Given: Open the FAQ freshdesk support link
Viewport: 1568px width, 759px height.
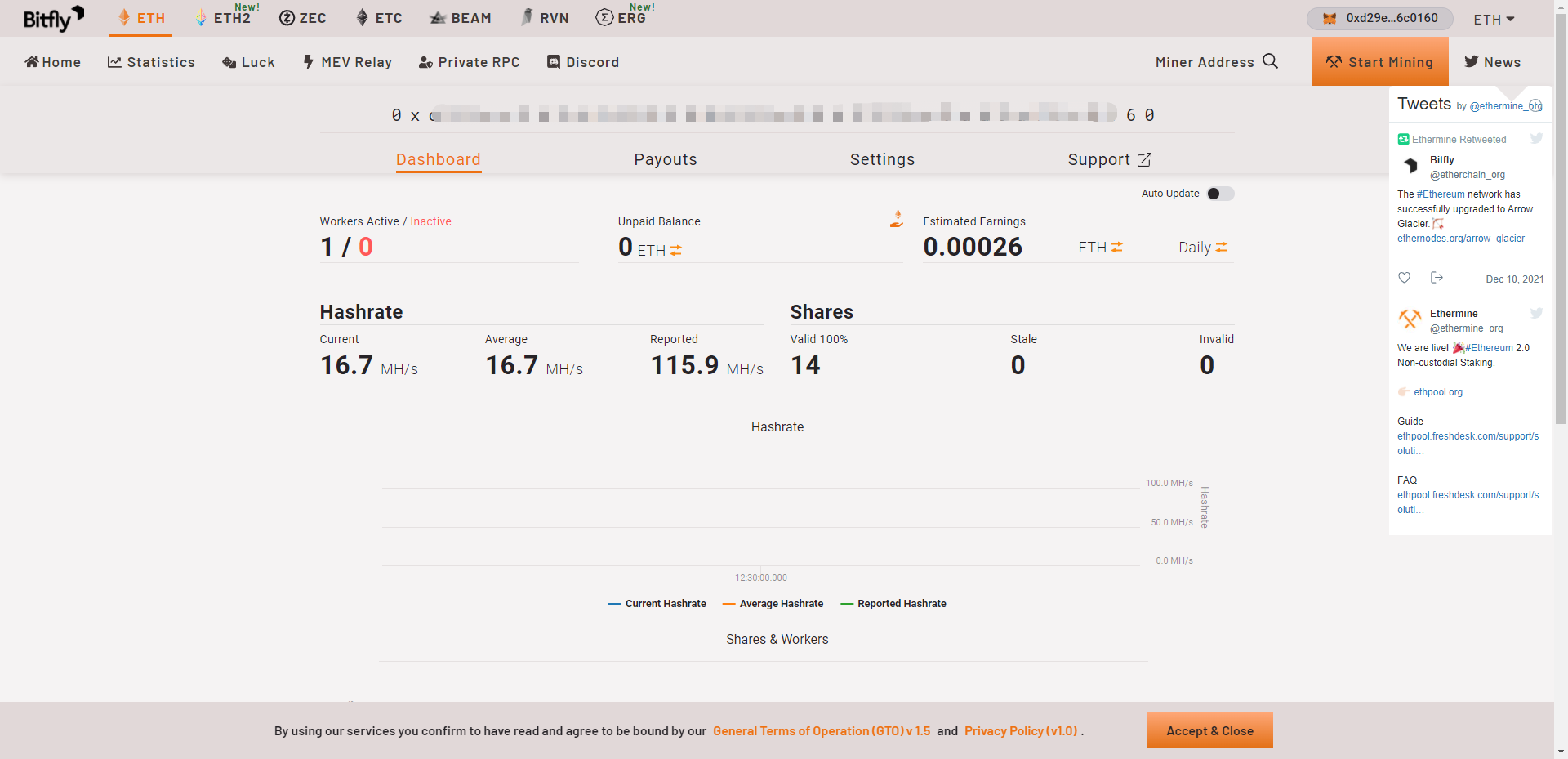Looking at the screenshot, I should pyautogui.click(x=1468, y=502).
